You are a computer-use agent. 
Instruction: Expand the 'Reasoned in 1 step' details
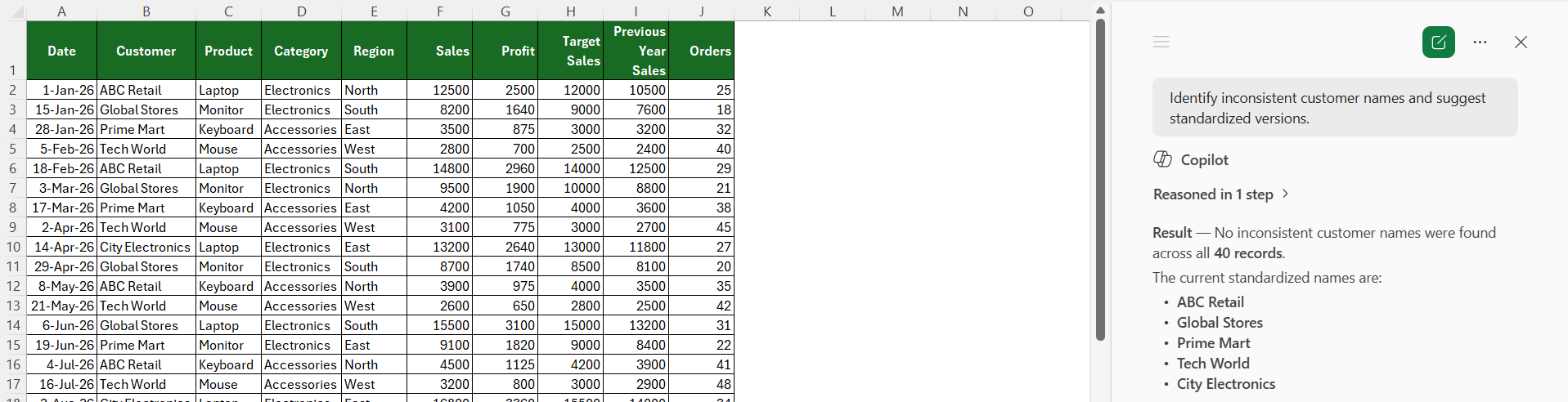[1222, 194]
